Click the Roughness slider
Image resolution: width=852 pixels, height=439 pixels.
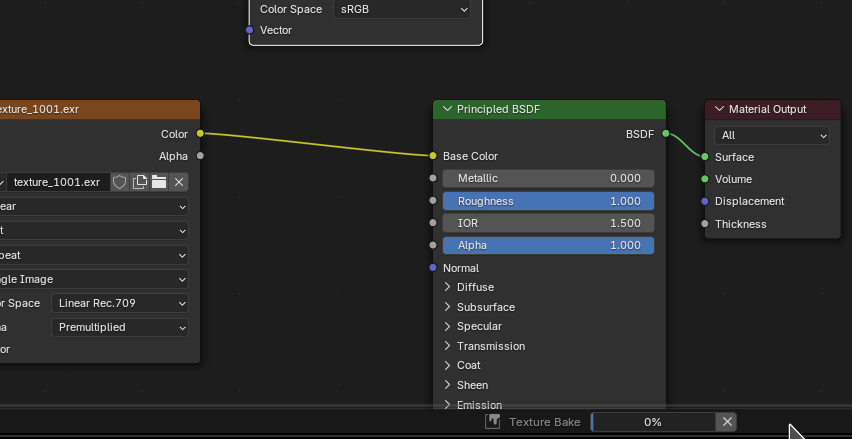pos(548,201)
